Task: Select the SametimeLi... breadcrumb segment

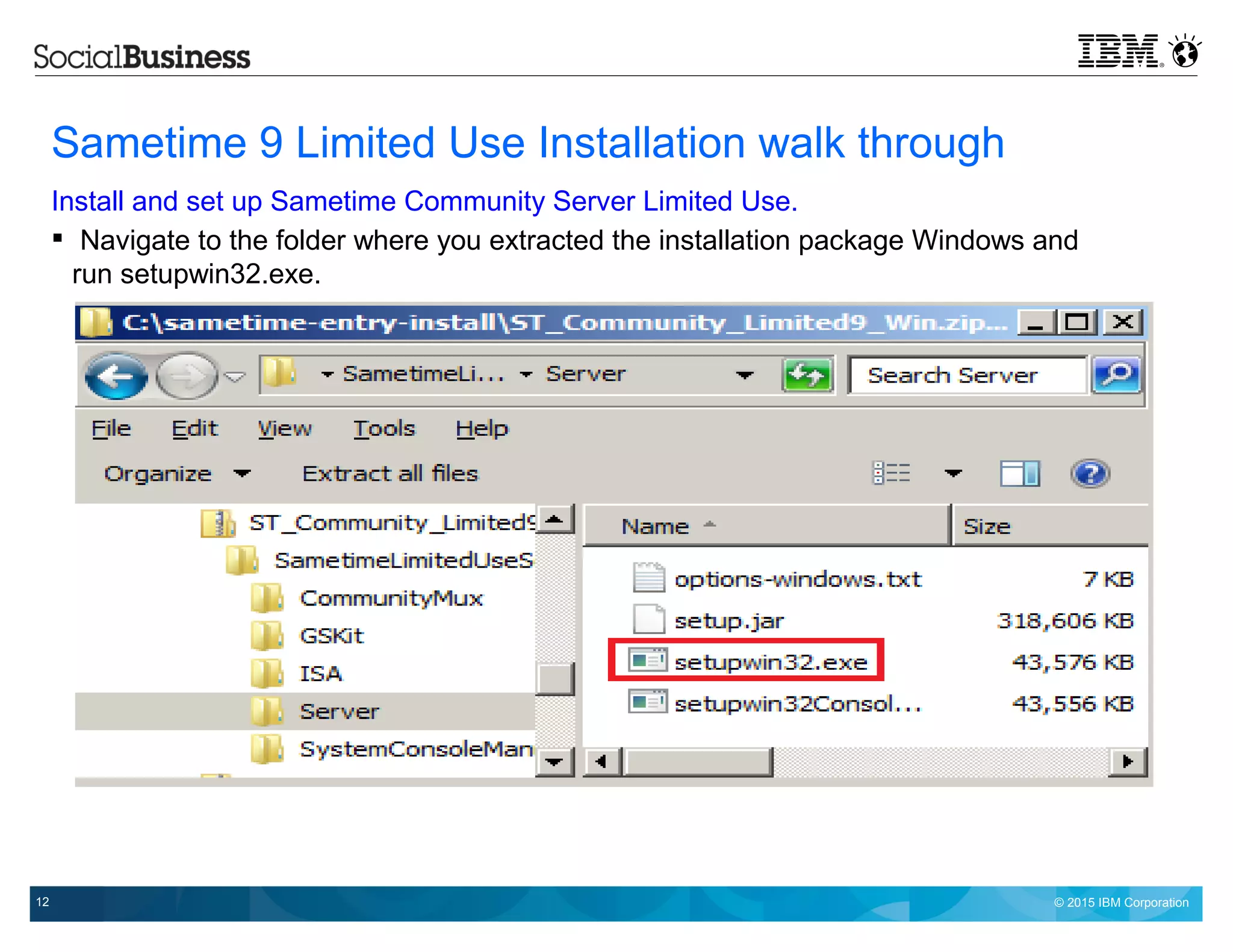Action: click(x=423, y=374)
